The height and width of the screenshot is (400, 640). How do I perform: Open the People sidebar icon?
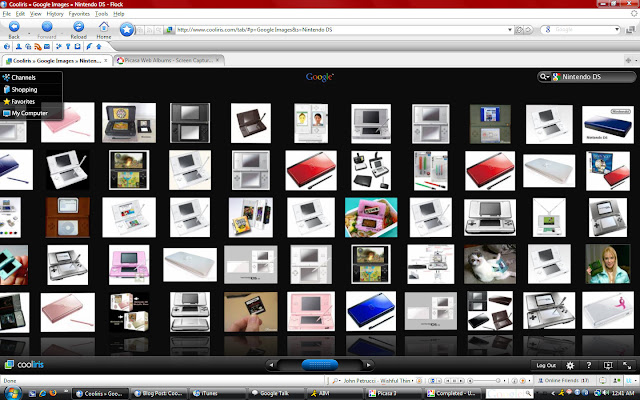pyautogui.click(x=19, y=47)
